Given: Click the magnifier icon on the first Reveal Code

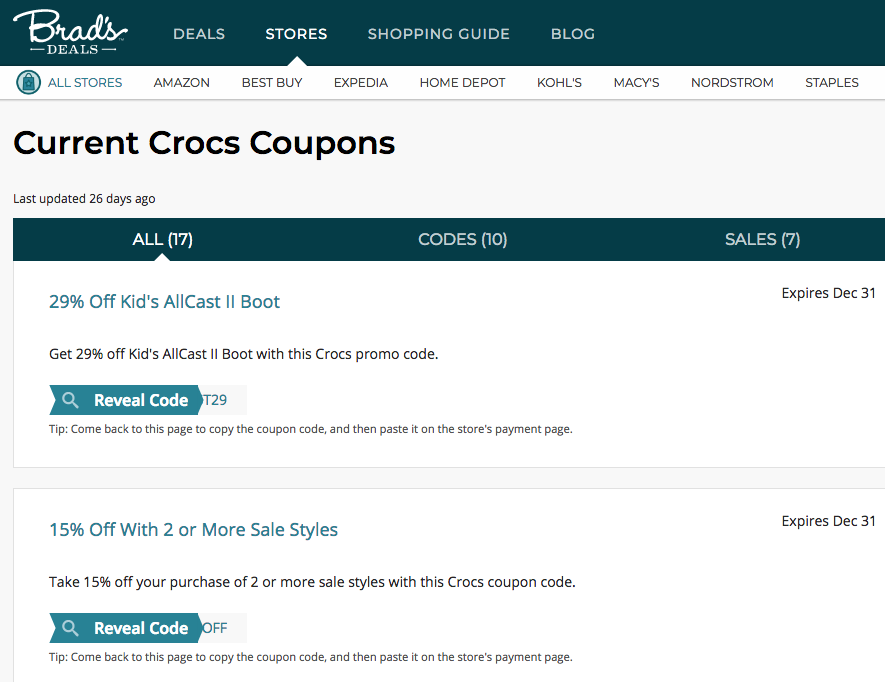Looking at the screenshot, I should 70,400.
